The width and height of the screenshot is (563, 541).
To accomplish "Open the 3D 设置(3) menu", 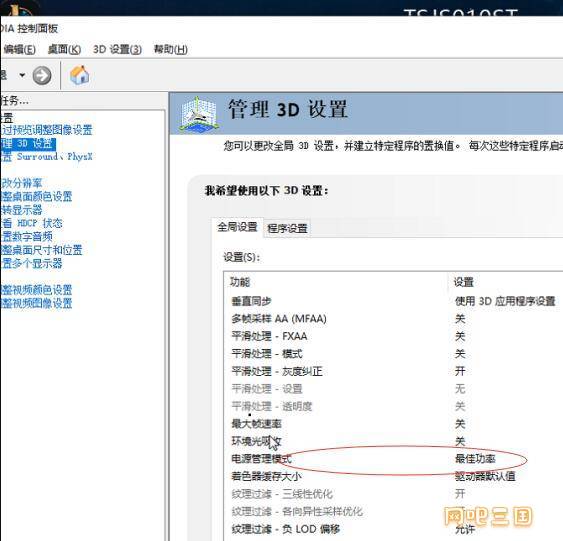I will 117,49.
